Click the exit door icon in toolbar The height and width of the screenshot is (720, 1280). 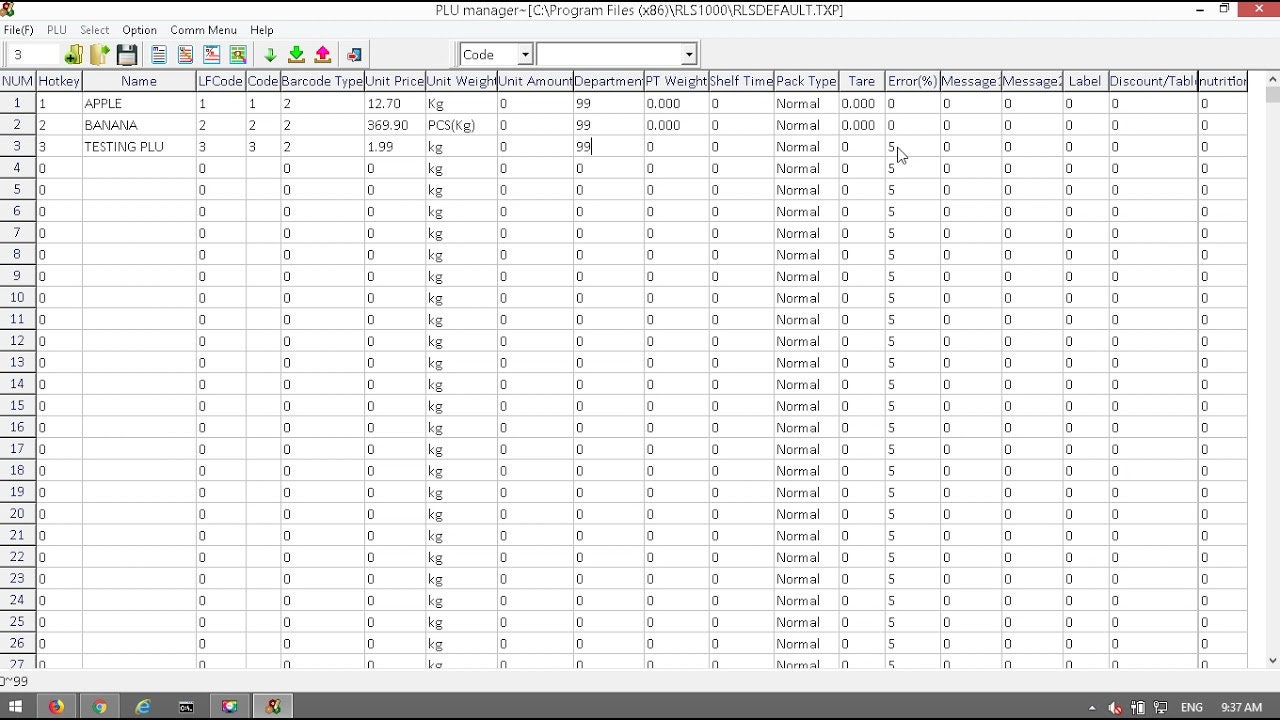pos(354,55)
